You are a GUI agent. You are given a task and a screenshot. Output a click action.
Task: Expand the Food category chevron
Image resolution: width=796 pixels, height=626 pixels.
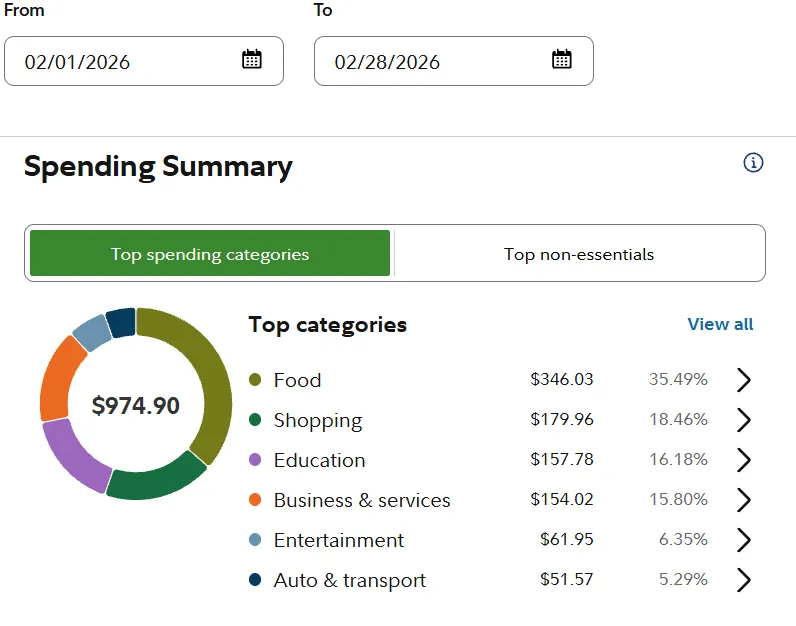(743, 380)
